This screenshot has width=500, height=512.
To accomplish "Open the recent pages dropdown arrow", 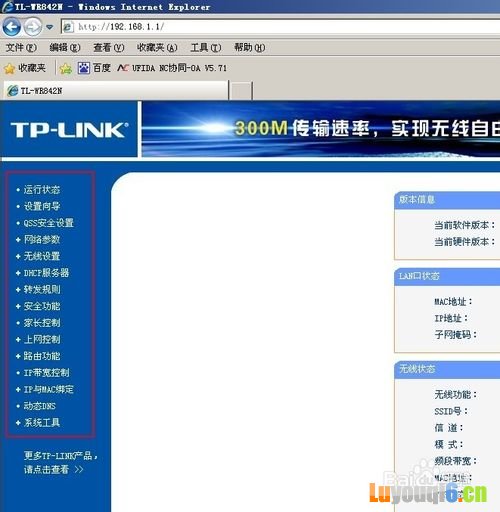I will pos(50,27).
